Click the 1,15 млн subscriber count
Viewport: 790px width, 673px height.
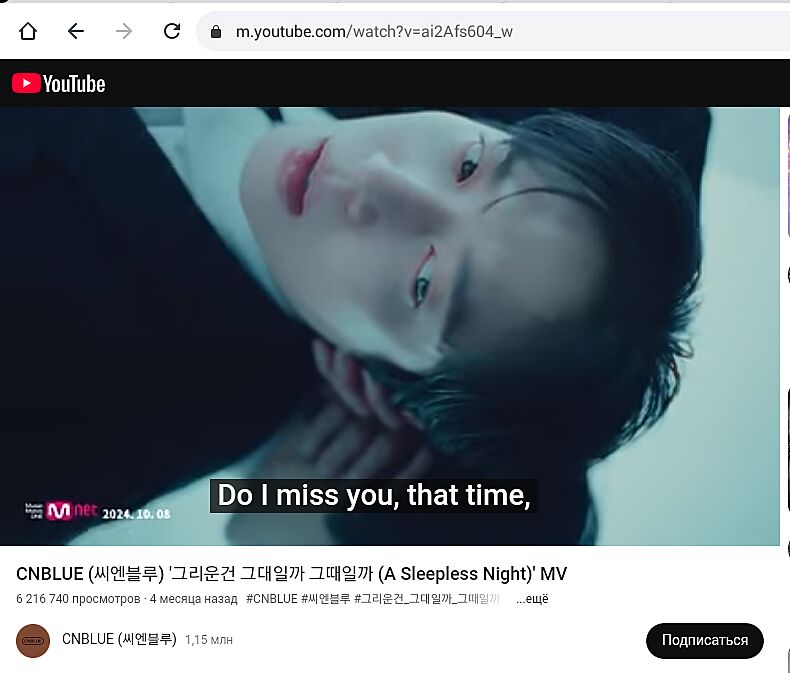point(209,640)
